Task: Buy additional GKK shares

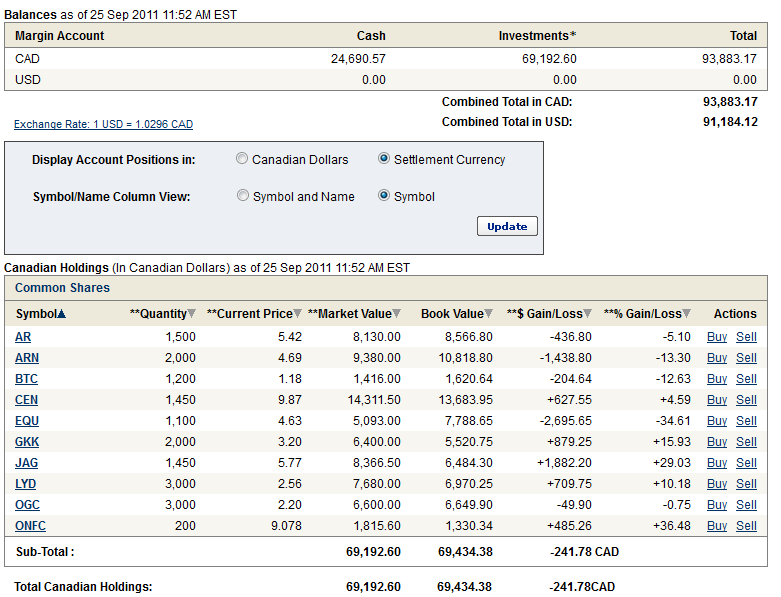Action: click(x=716, y=442)
